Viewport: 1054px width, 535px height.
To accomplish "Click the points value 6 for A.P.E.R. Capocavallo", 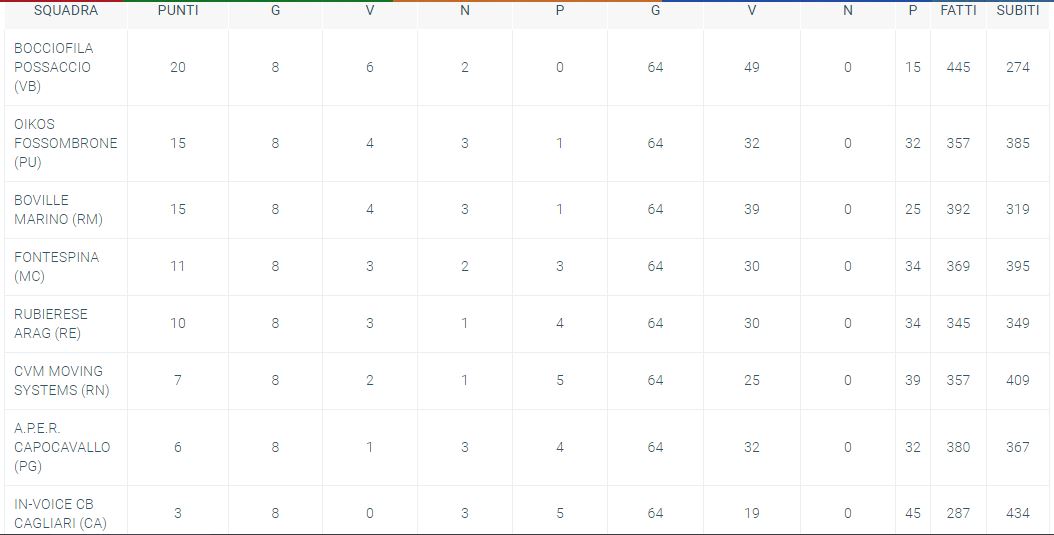I will [x=178, y=447].
